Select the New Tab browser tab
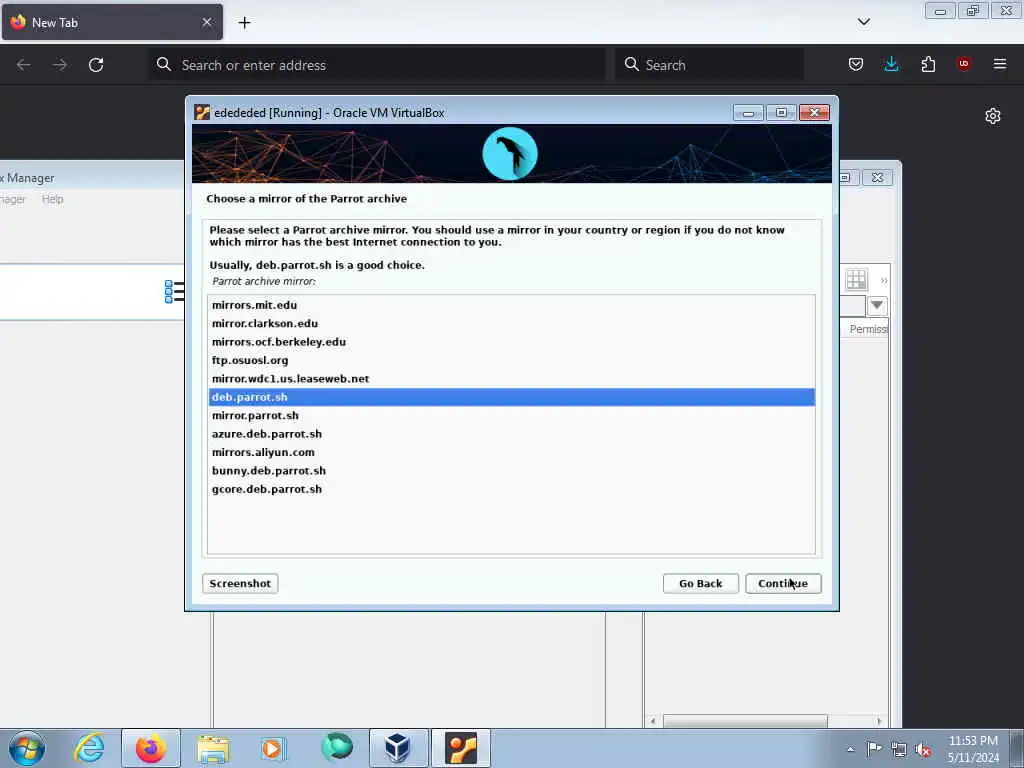The image size is (1024, 768). [x=112, y=22]
